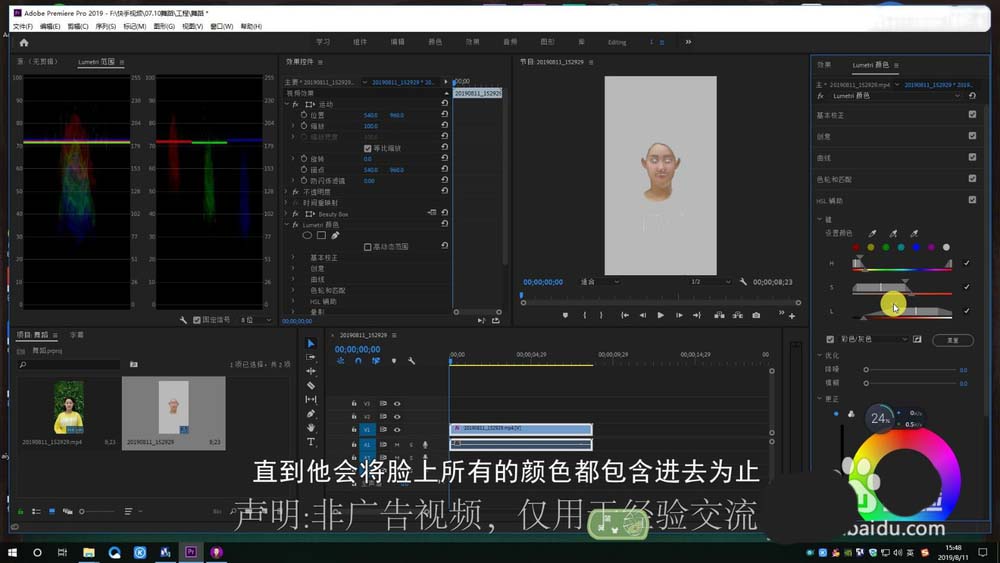Open the Edit menu
Viewport: 1000px width, 563px height.
click(50, 26)
